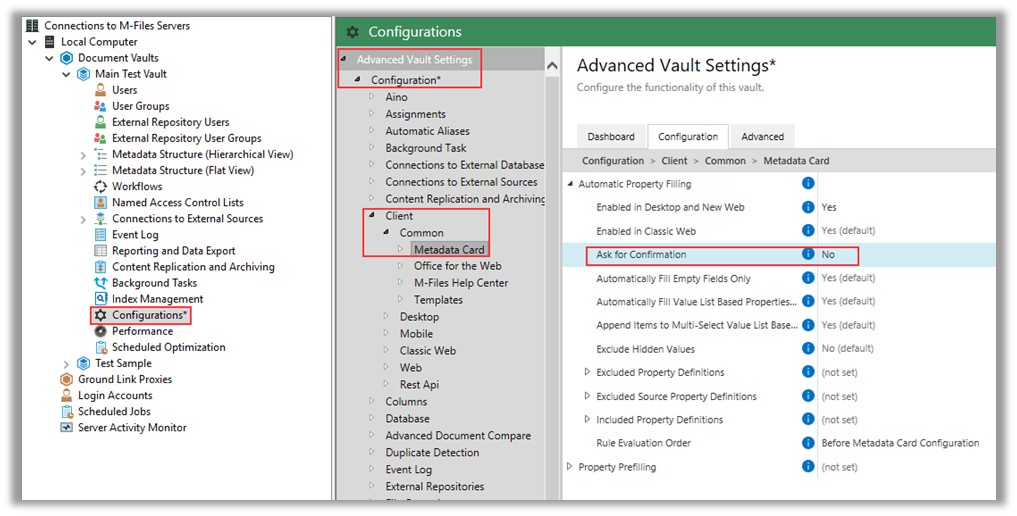The image size is (1017, 516).
Task: Click the Client breadcrumb link
Action: [674, 161]
